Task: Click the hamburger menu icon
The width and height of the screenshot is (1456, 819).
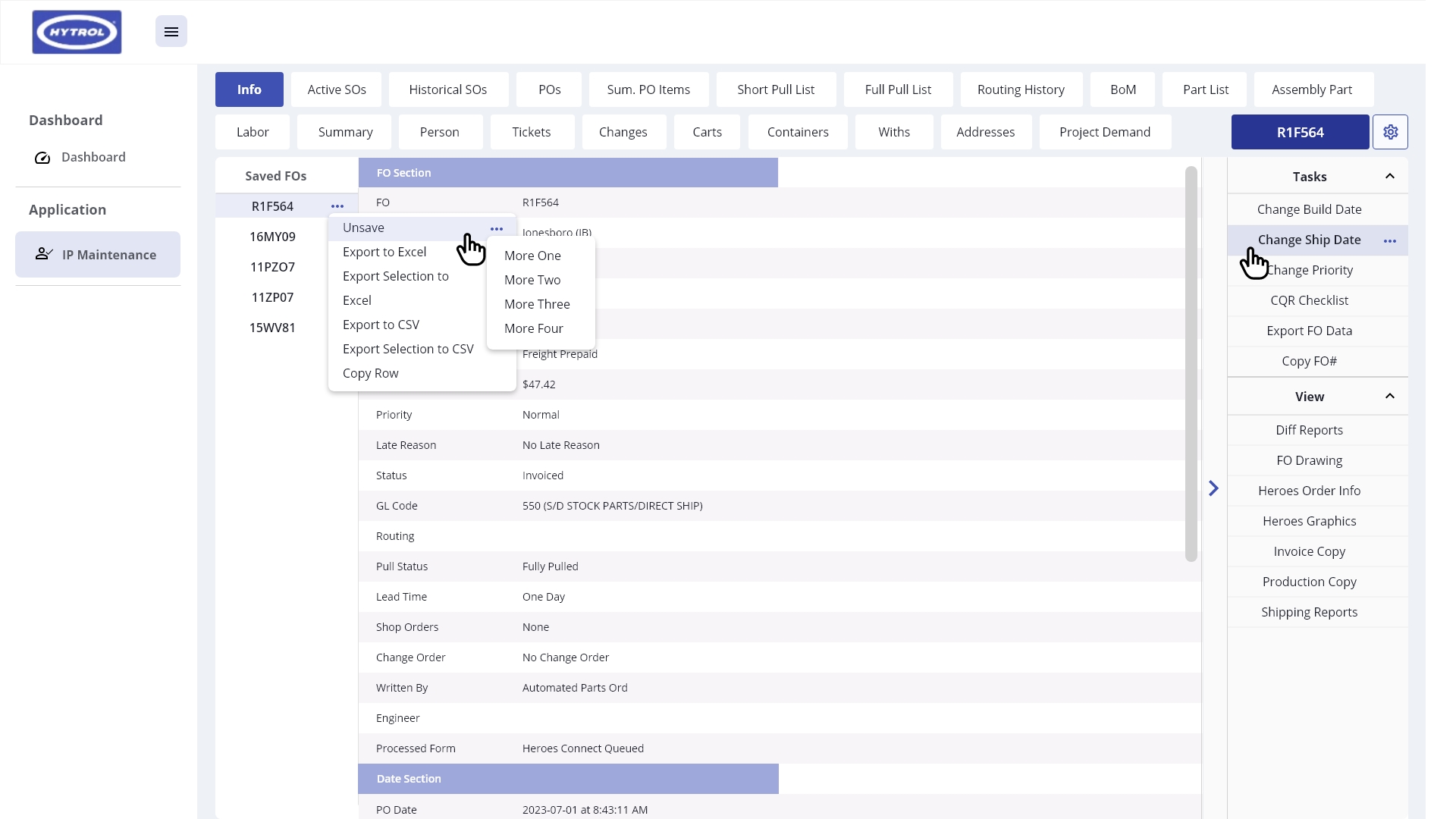Action: (171, 32)
